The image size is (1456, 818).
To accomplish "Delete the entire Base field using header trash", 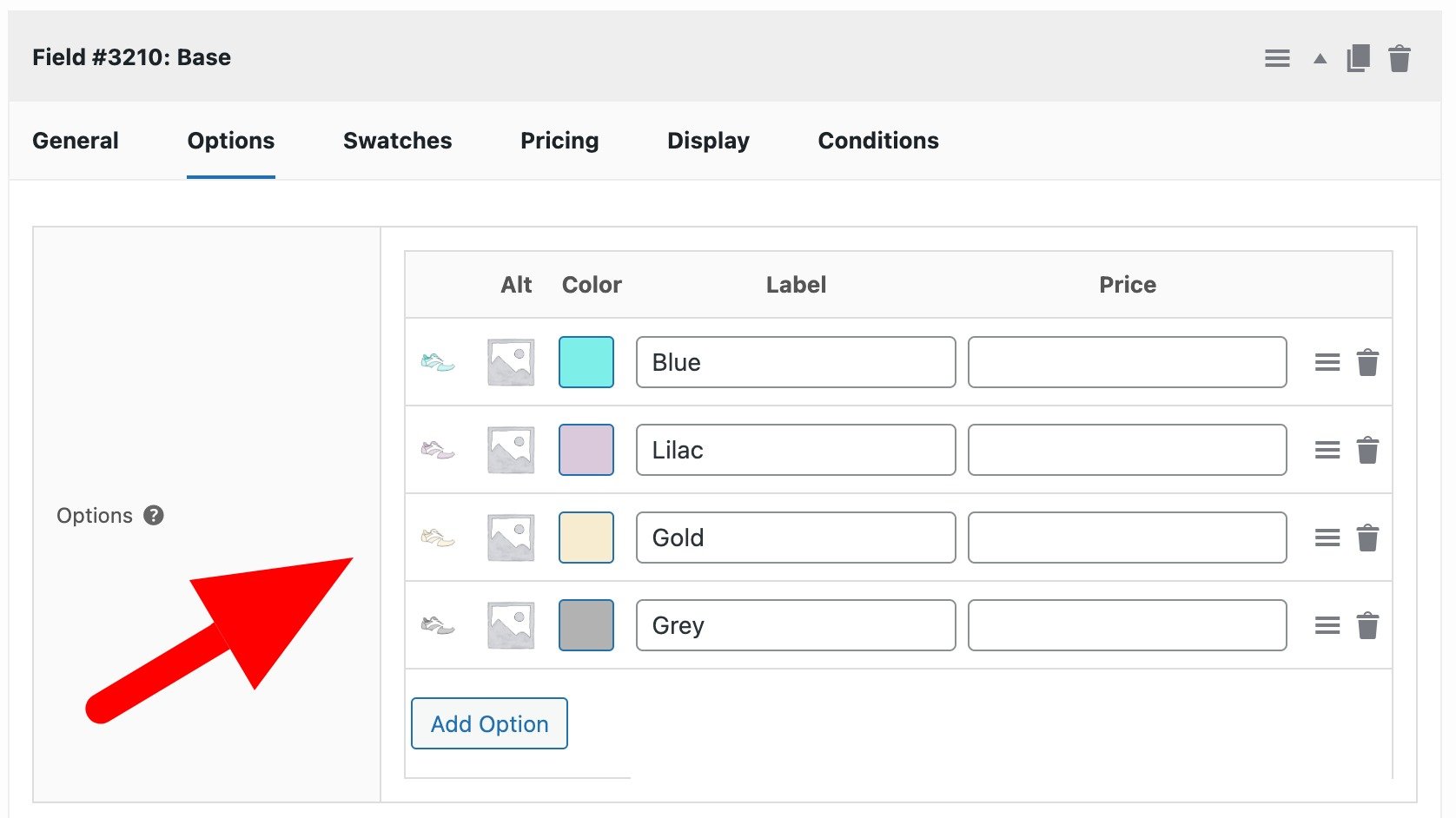I will click(1400, 57).
